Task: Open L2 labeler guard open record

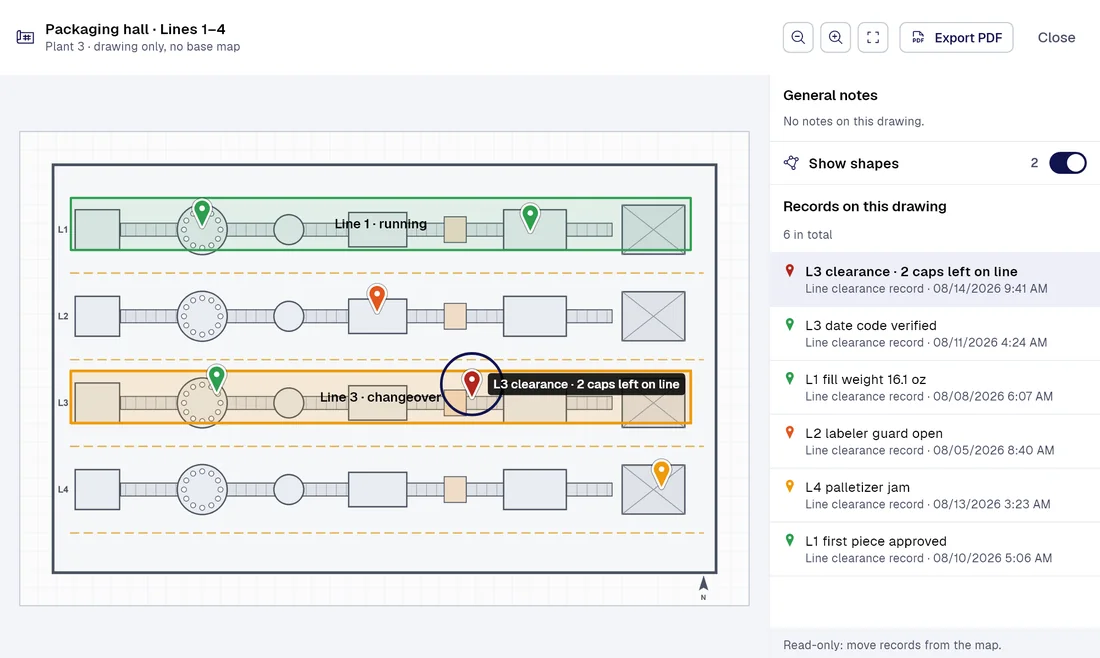Action: click(934, 441)
